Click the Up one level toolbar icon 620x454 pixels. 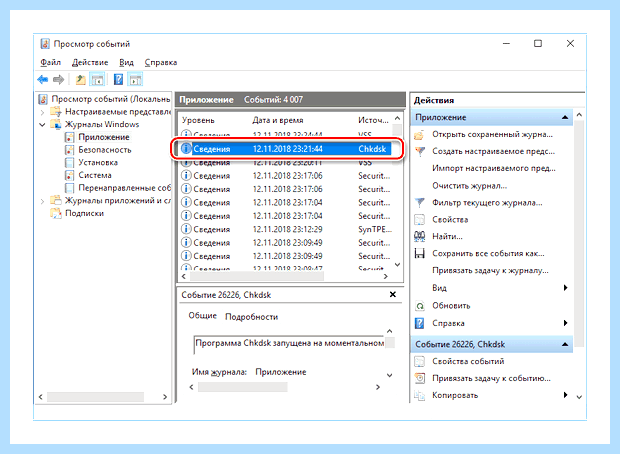81,79
